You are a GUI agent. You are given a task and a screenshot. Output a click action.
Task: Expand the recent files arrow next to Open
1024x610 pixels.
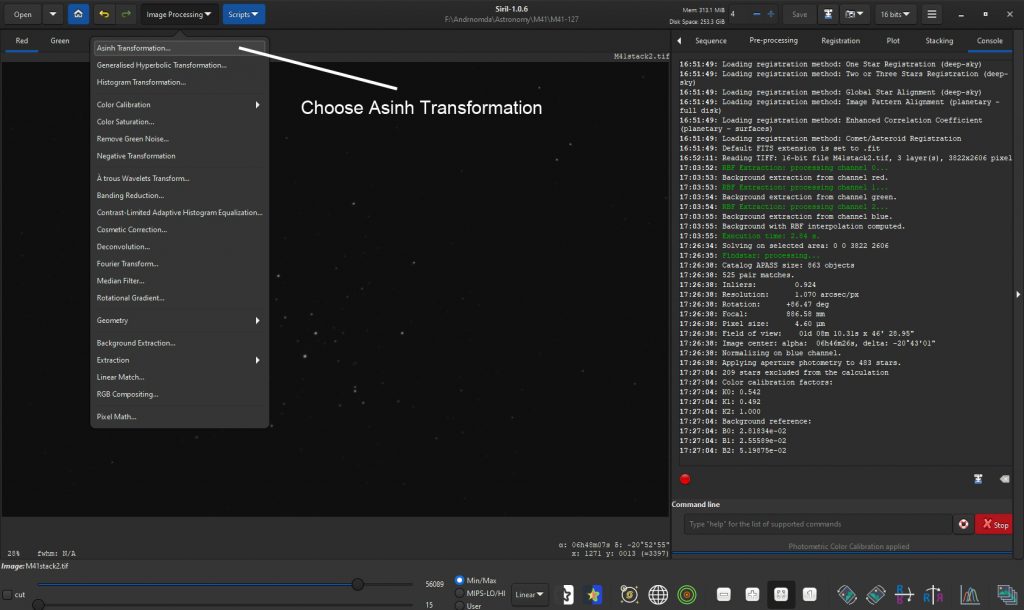[53, 14]
